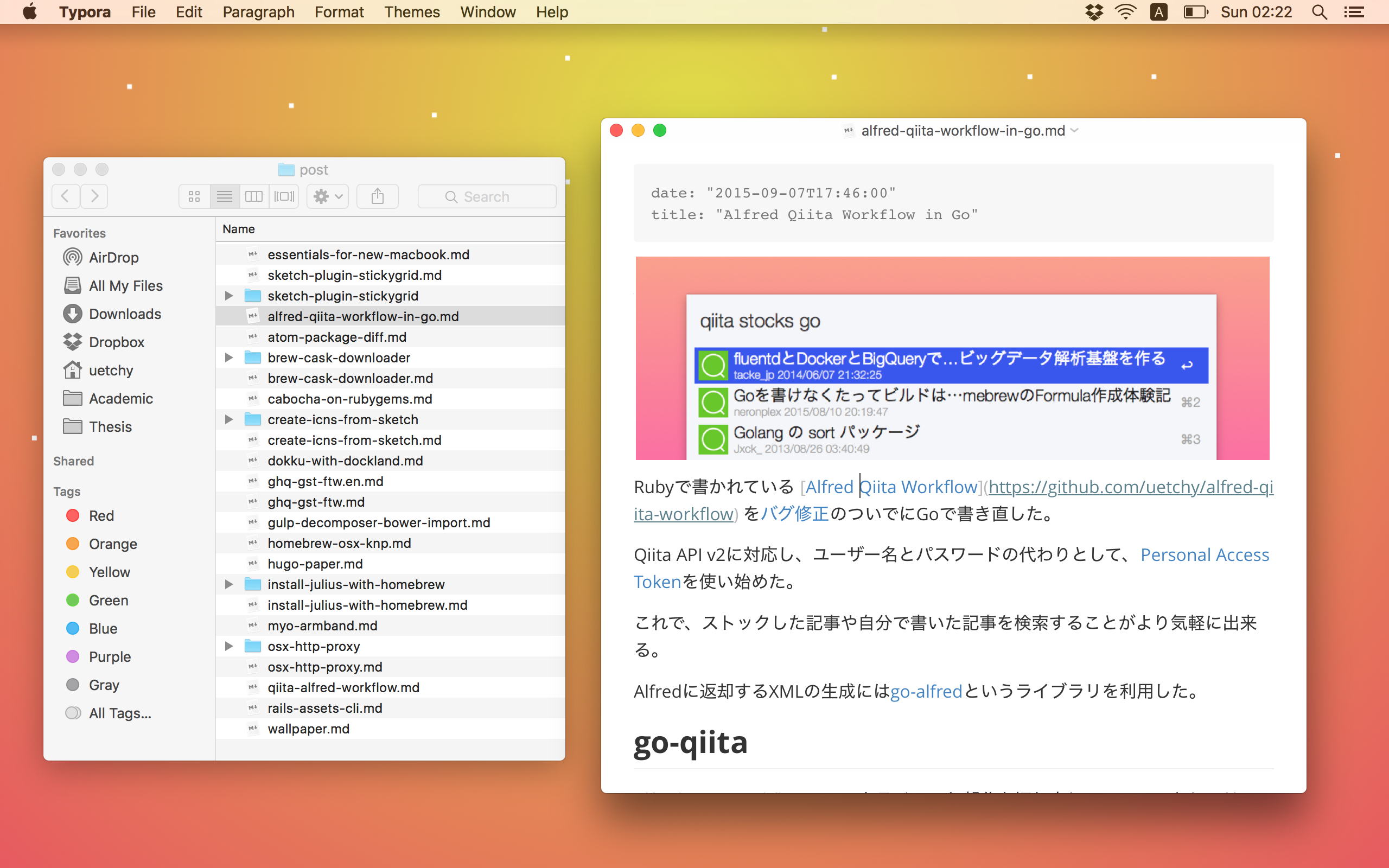Open Dropbox in the menu bar
The height and width of the screenshot is (868, 1389).
tap(1094, 12)
